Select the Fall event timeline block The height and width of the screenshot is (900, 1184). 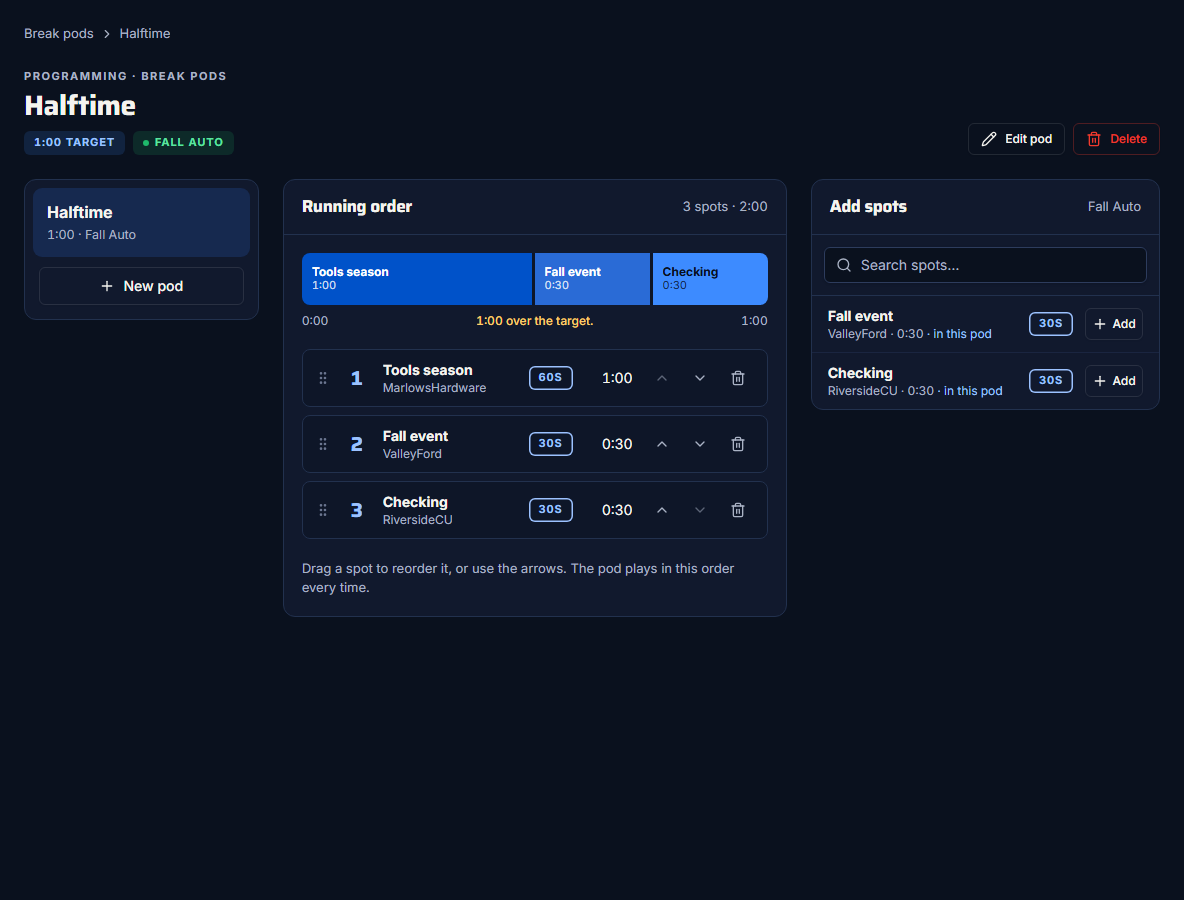coord(592,279)
